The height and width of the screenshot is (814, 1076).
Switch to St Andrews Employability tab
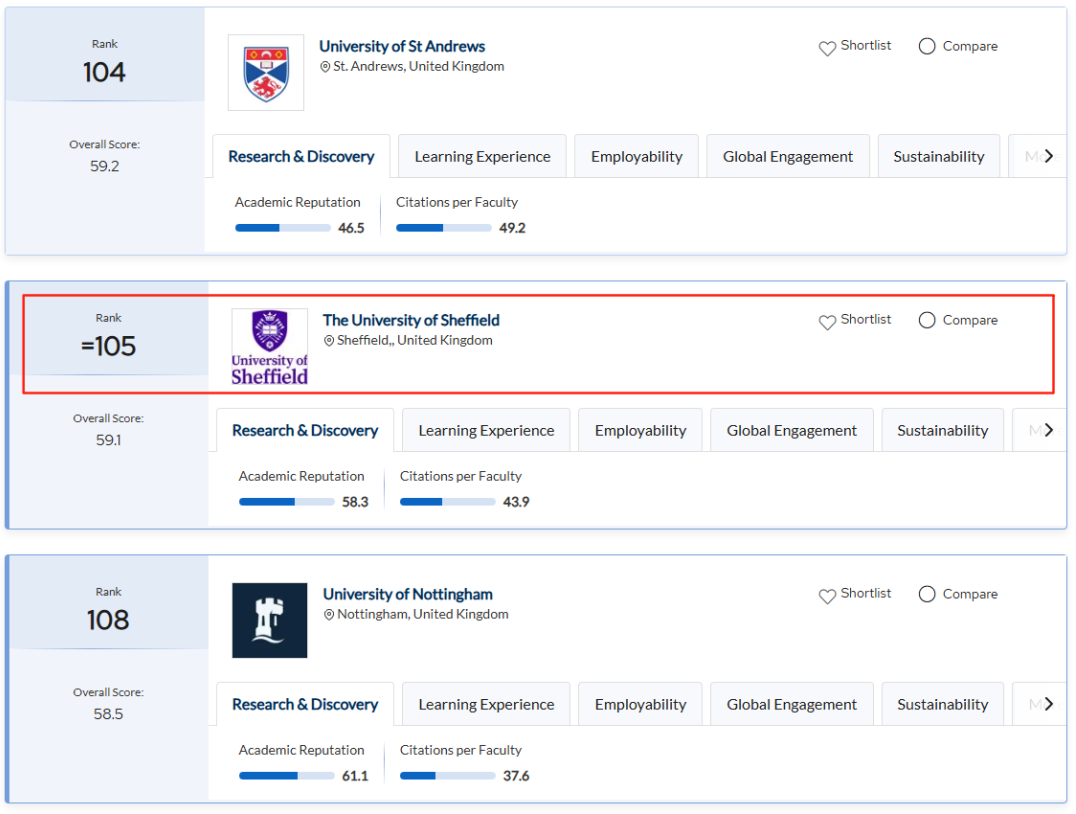(637, 156)
